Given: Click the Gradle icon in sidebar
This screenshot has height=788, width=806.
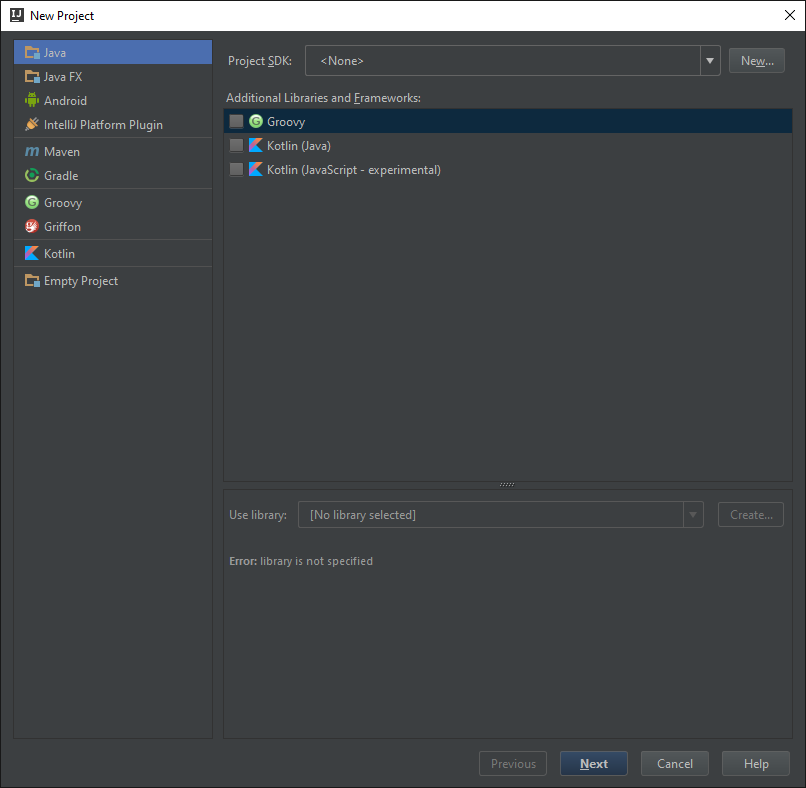Looking at the screenshot, I should pyautogui.click(x=32, y=175).
